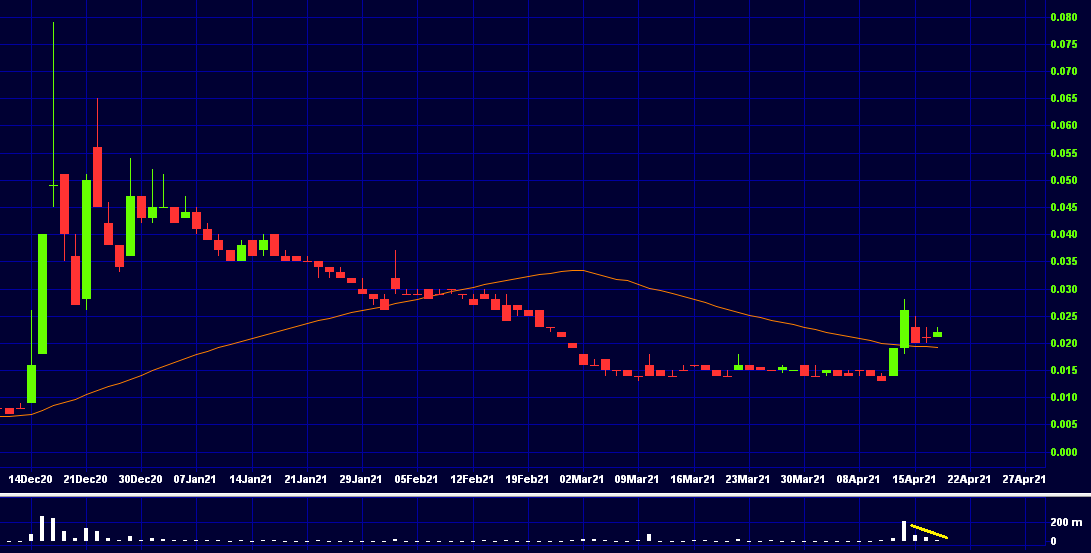The image size is (1091, 553).
Task: Select the 23Mar21 date label
Action: click(748, 479)
